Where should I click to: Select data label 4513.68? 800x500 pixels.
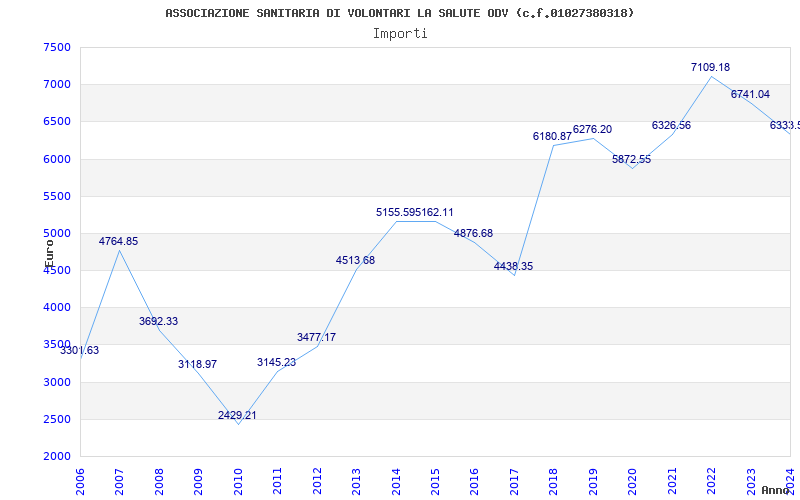point(356,260)
